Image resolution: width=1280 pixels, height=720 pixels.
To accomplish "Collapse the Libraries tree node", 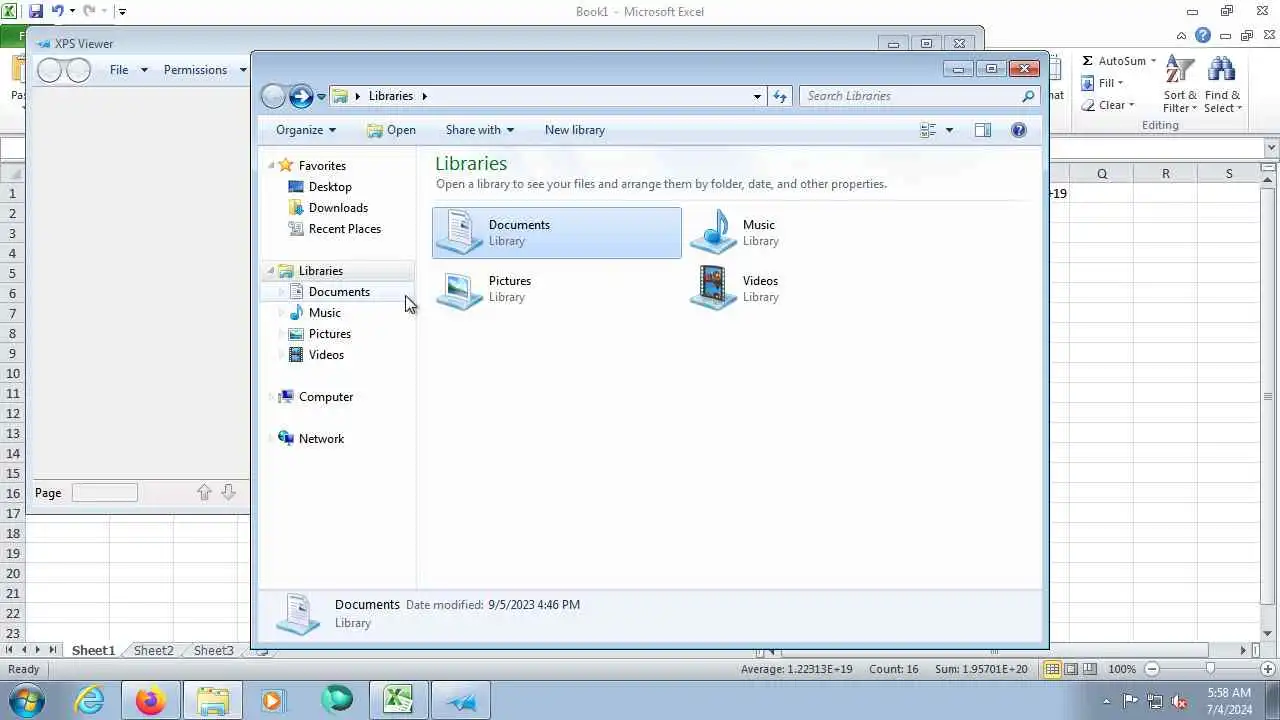I will 271,271.
